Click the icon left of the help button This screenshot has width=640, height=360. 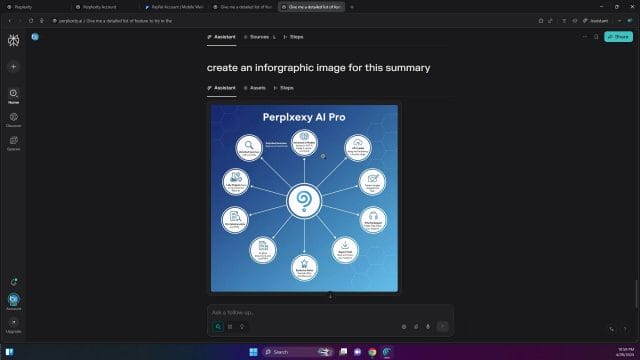(611, 329)
